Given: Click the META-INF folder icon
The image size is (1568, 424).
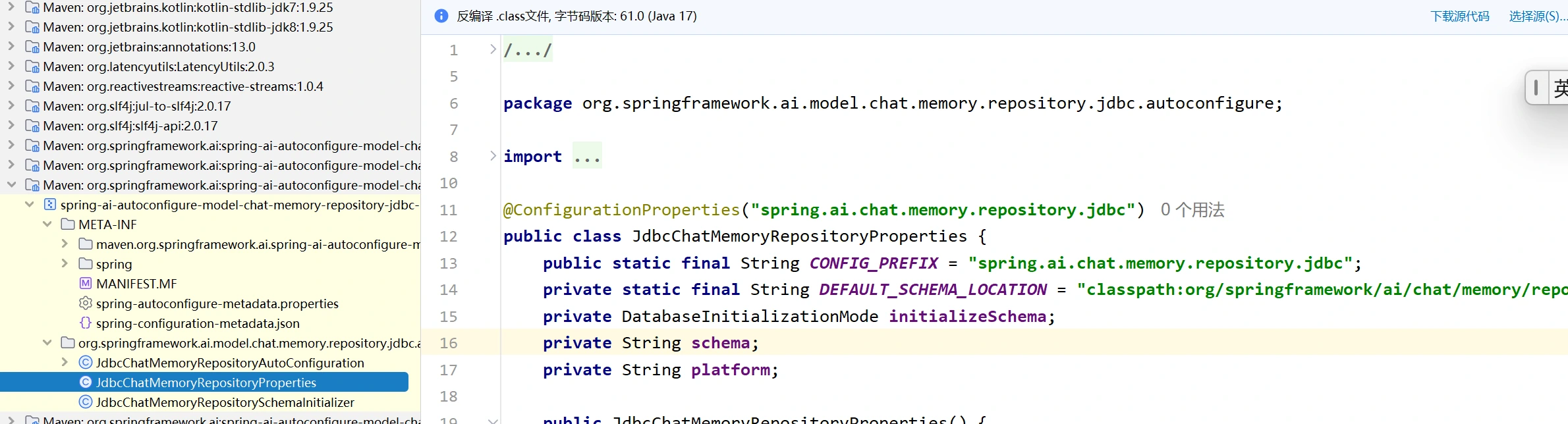Looking at the screenshot, I should [67, 225].
